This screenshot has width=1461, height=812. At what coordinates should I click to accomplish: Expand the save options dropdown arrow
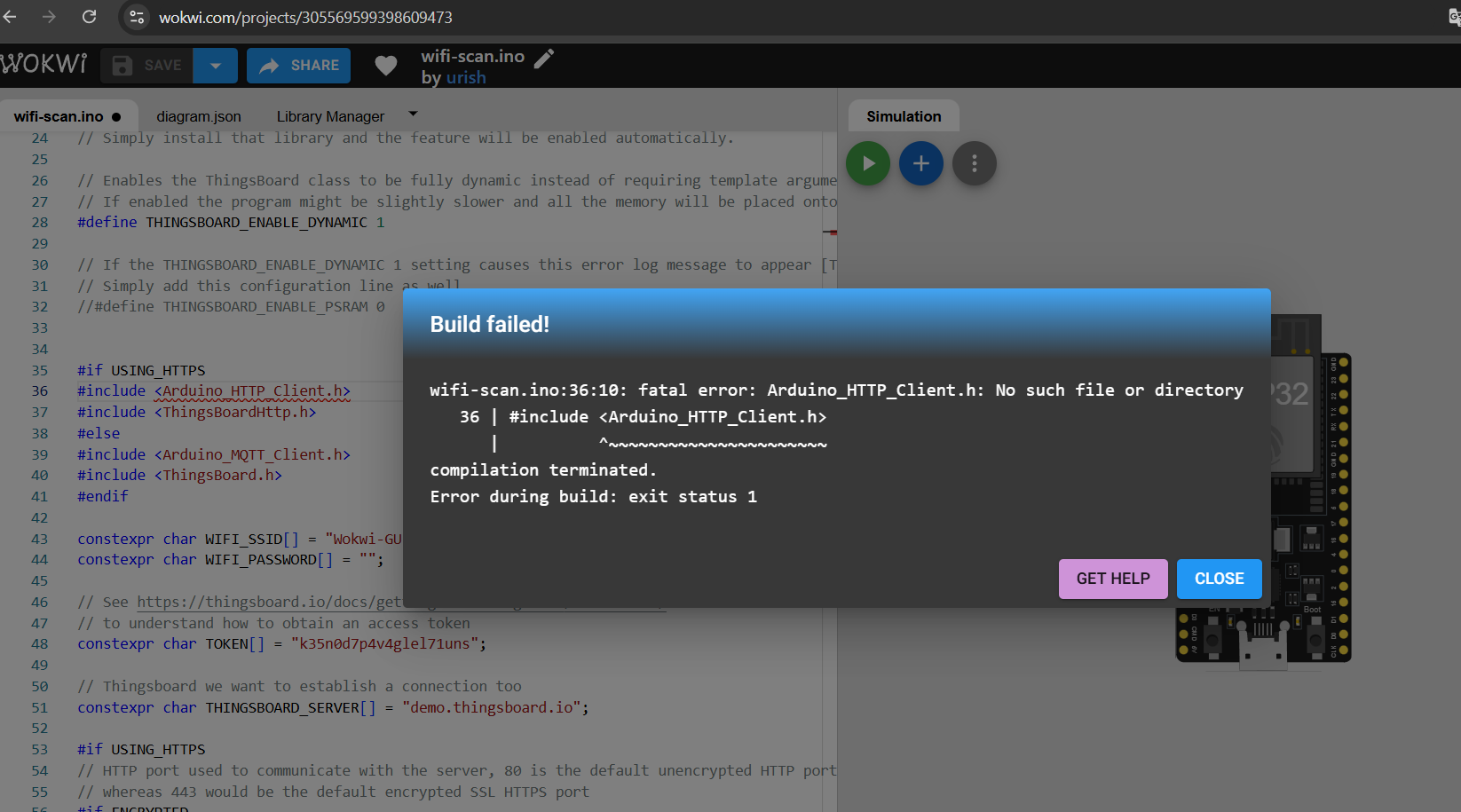pyautogui.click(x=215, y=66)
